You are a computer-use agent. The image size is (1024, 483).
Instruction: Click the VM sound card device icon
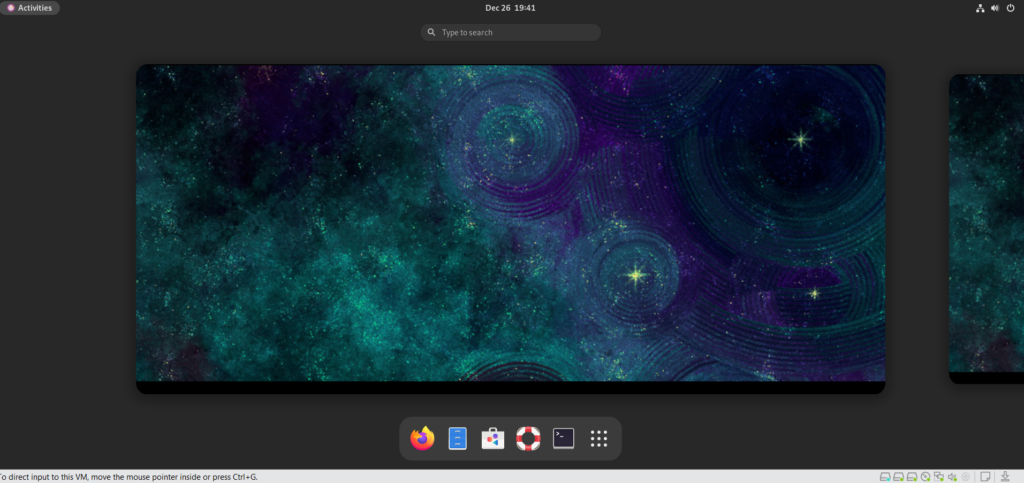point(952,476)
